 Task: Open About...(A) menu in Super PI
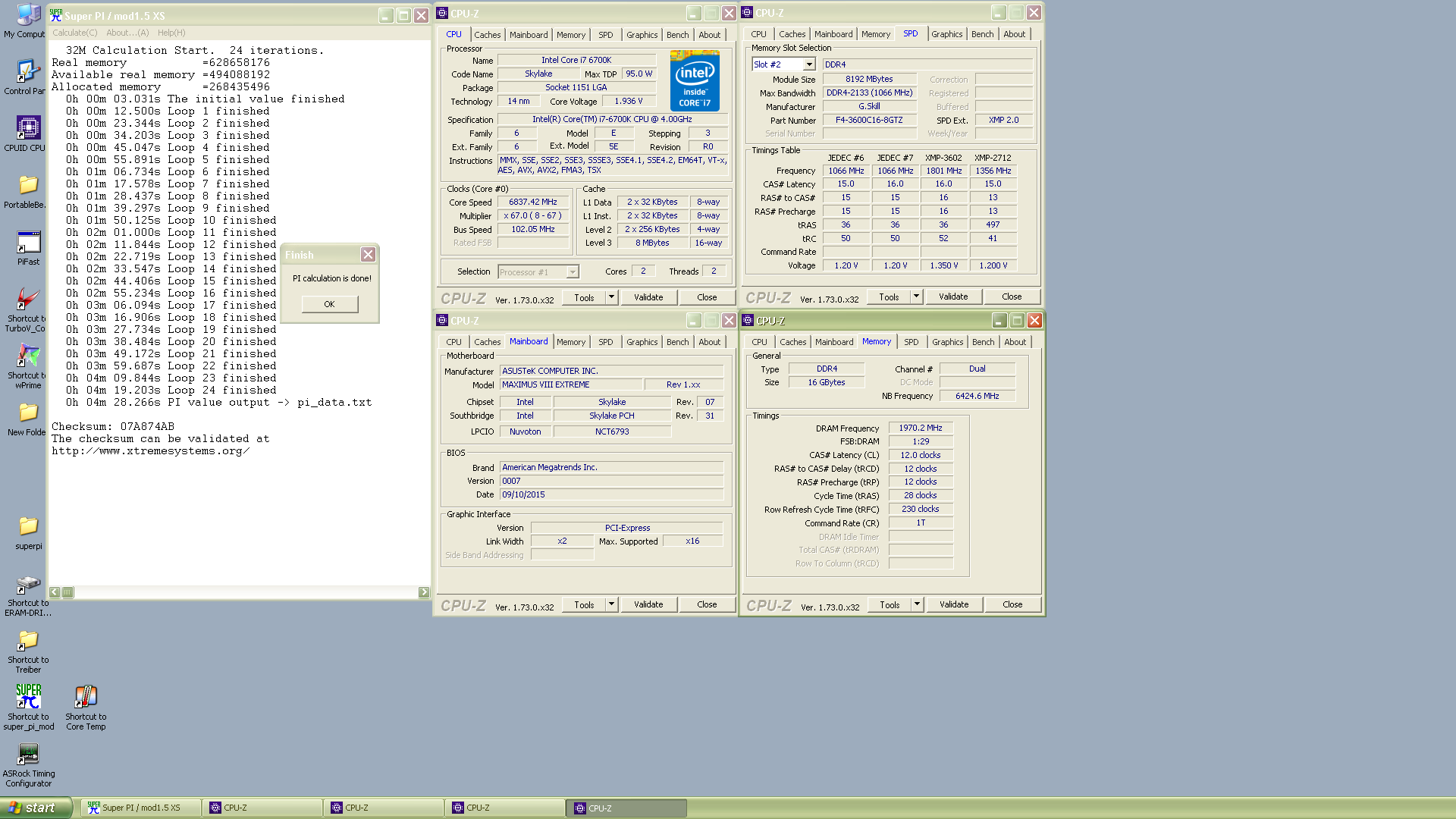click(x=127, y=33)
